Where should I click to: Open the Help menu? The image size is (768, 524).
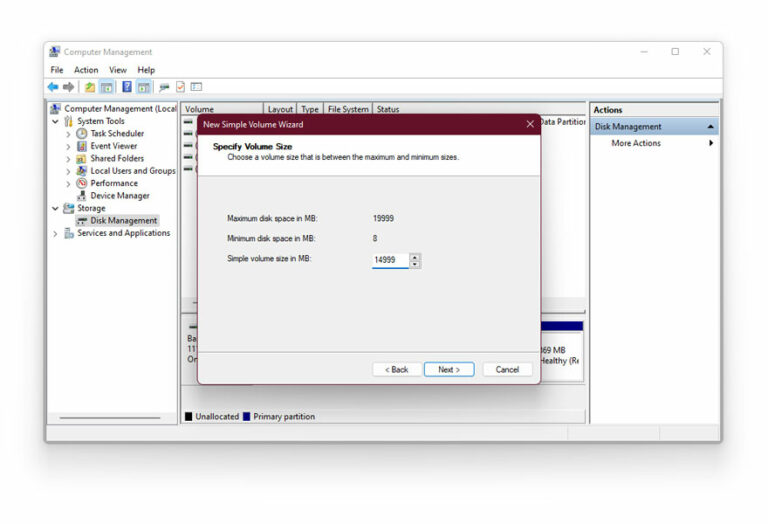click(x=146, y=70)
